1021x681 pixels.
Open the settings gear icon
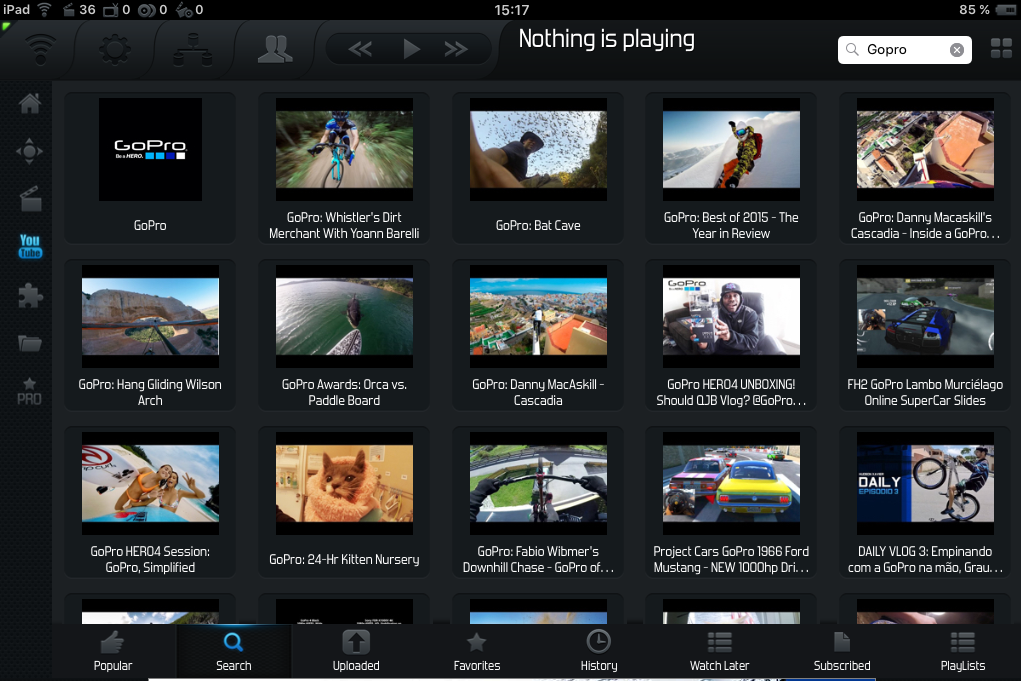click(114, 49)
